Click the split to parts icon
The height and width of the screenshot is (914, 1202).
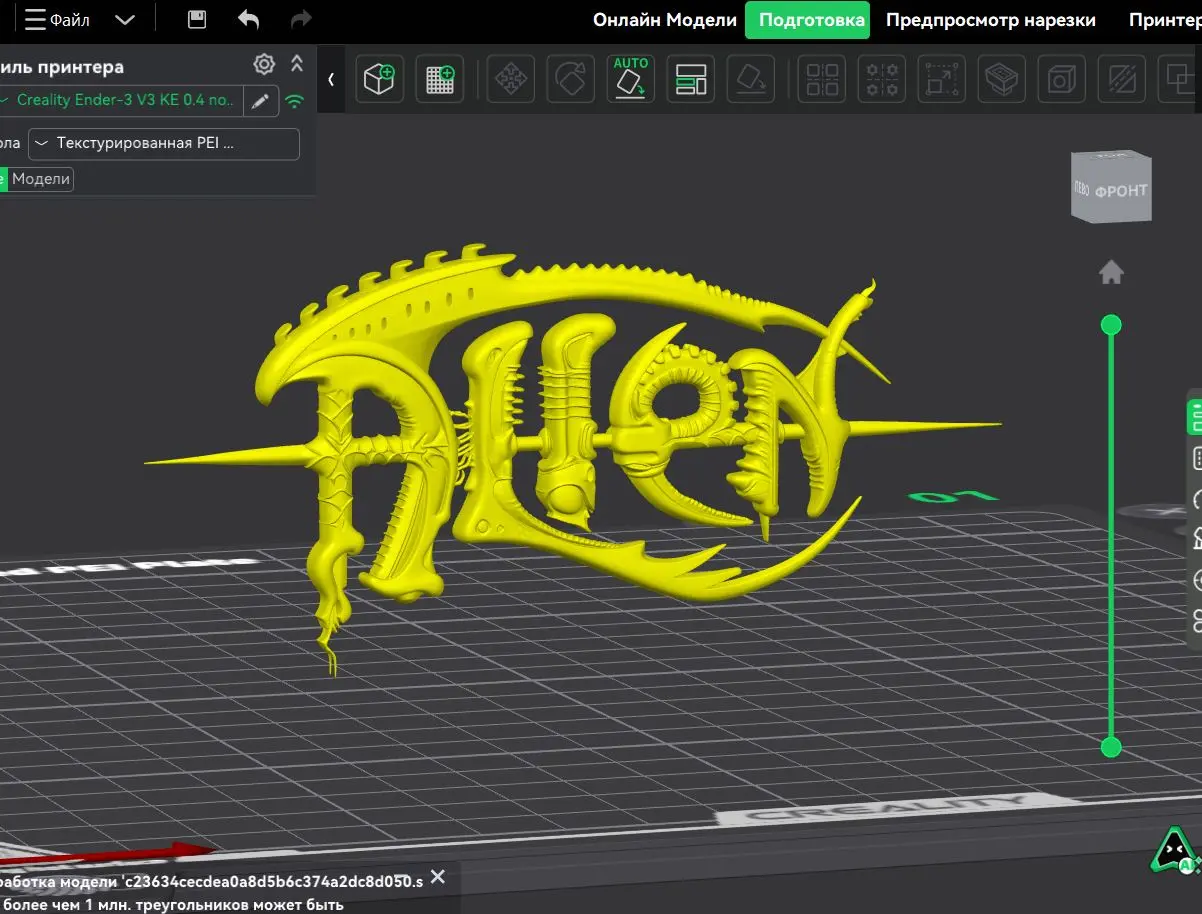[882, 79]
